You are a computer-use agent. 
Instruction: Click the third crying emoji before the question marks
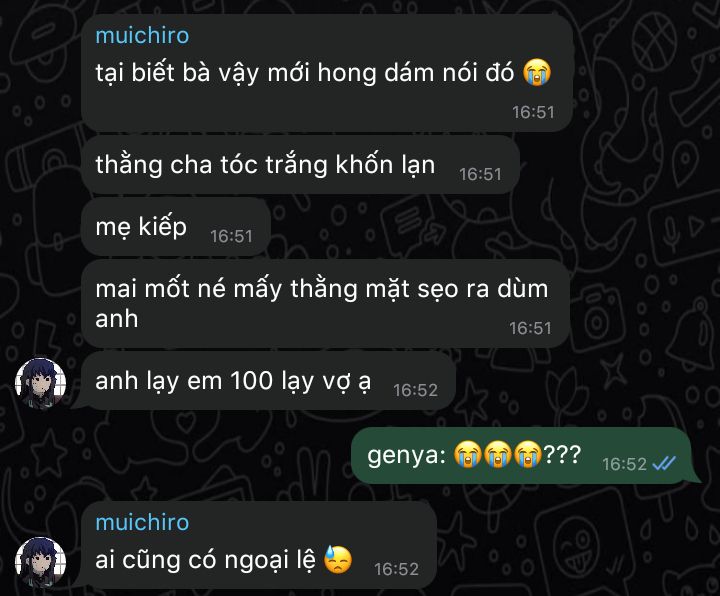528,454
